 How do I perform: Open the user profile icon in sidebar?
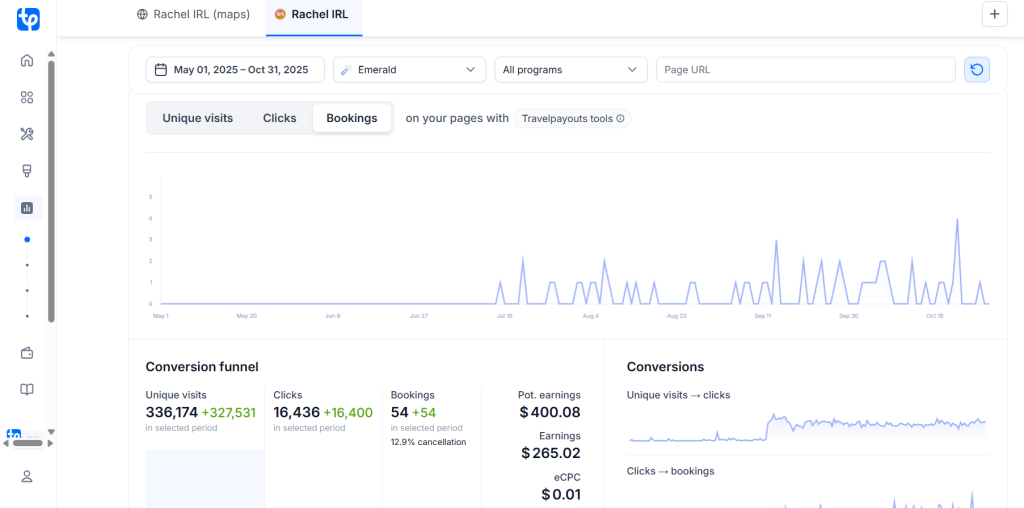tap(27, 476)
